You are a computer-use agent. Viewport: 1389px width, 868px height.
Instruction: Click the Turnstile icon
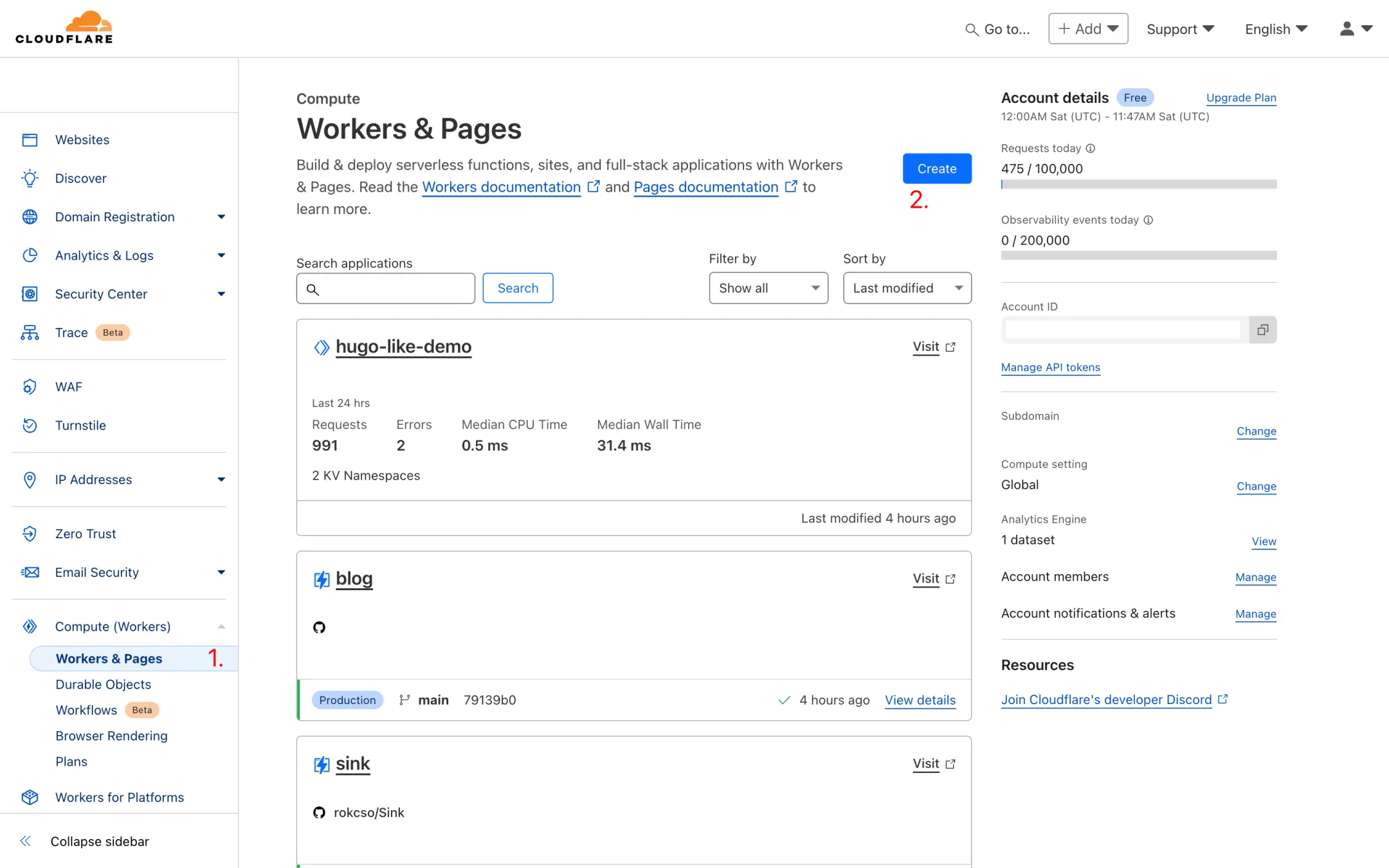click(x=30, y=425)
